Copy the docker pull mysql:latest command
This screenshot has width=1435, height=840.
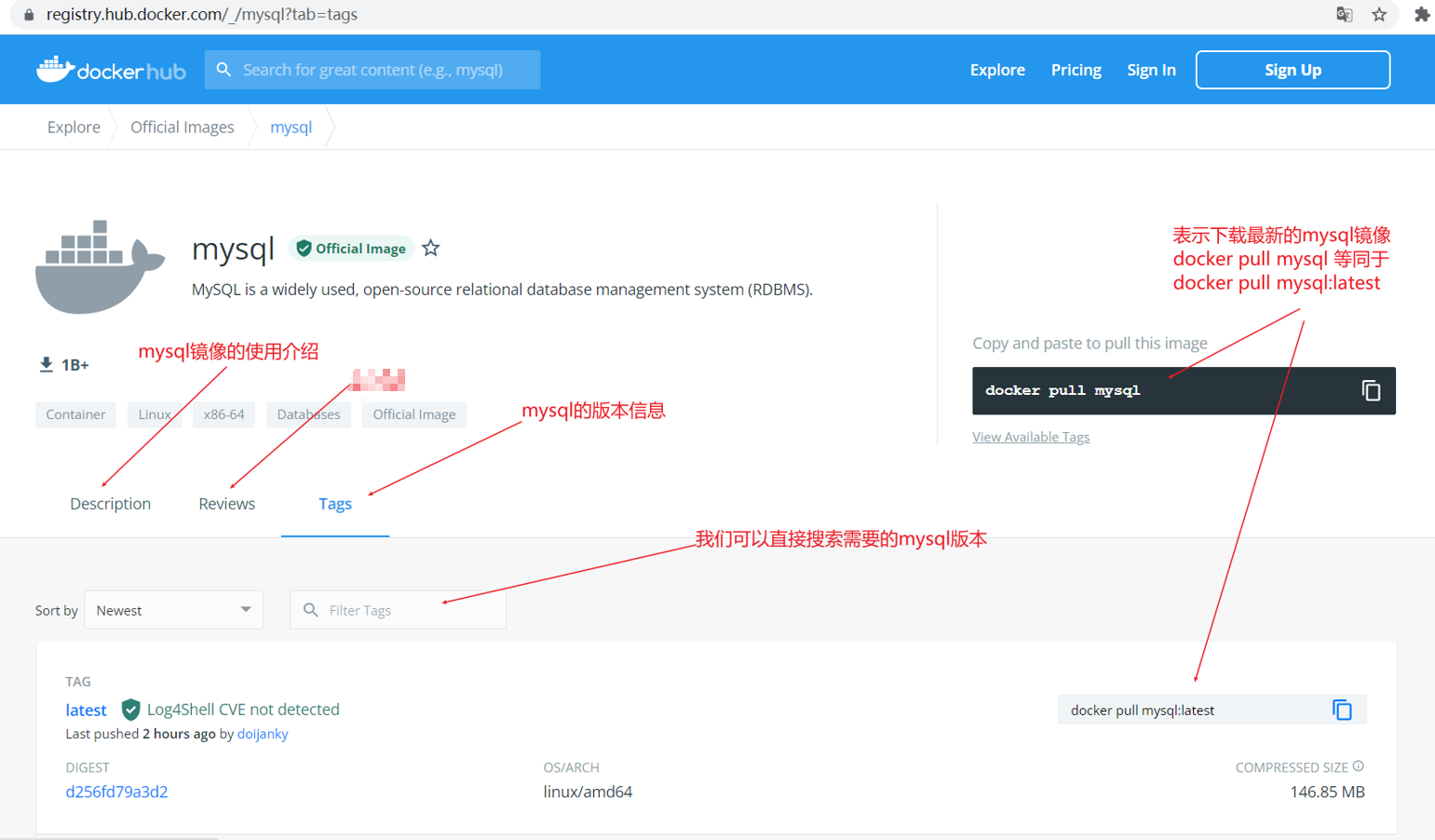coord(1342,710)
